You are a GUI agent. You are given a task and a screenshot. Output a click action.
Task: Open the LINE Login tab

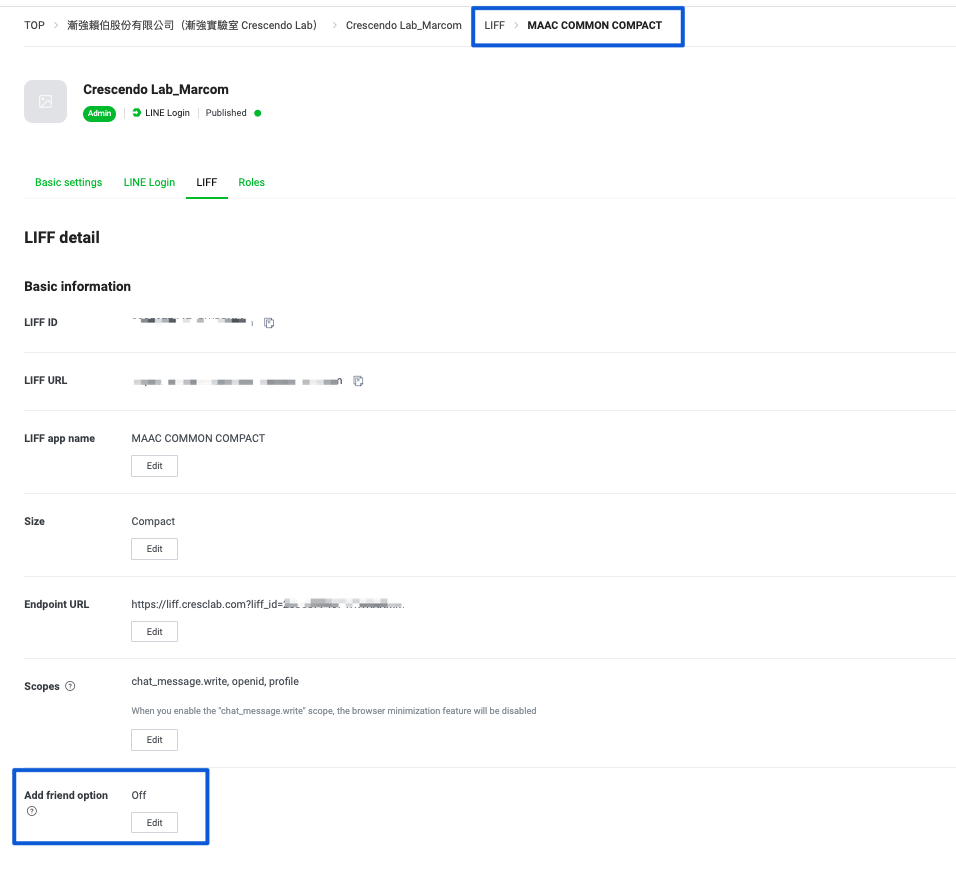pyautogui.click(x=149, y=182)
